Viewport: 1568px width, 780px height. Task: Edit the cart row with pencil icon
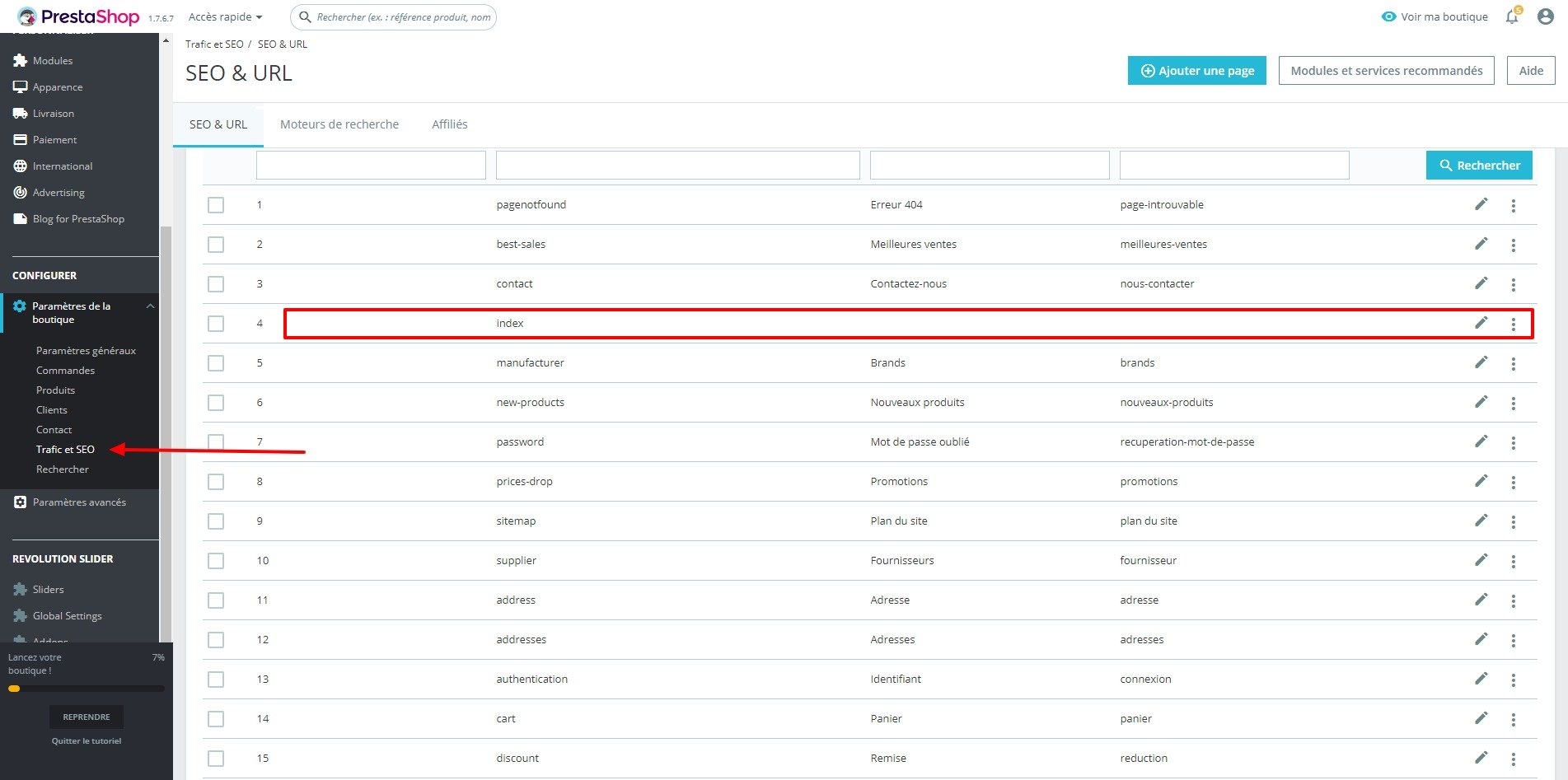1481,718
